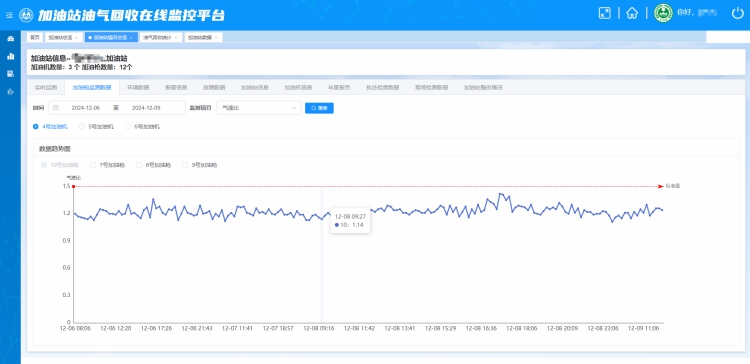This screenshot has width=750, height=364.
Task: Select the 4号加油机 radio button
Action: 35,127
